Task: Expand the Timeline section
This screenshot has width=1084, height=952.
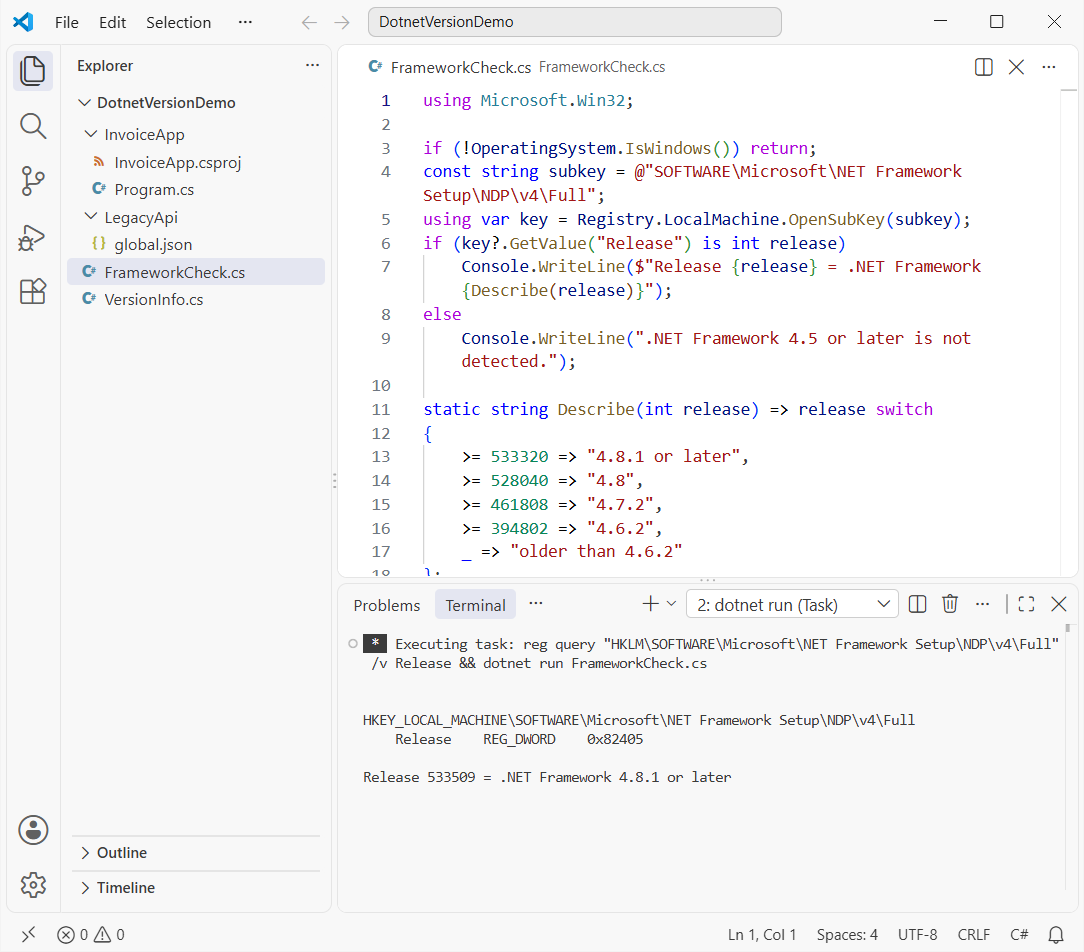Action: click(196, 887)
